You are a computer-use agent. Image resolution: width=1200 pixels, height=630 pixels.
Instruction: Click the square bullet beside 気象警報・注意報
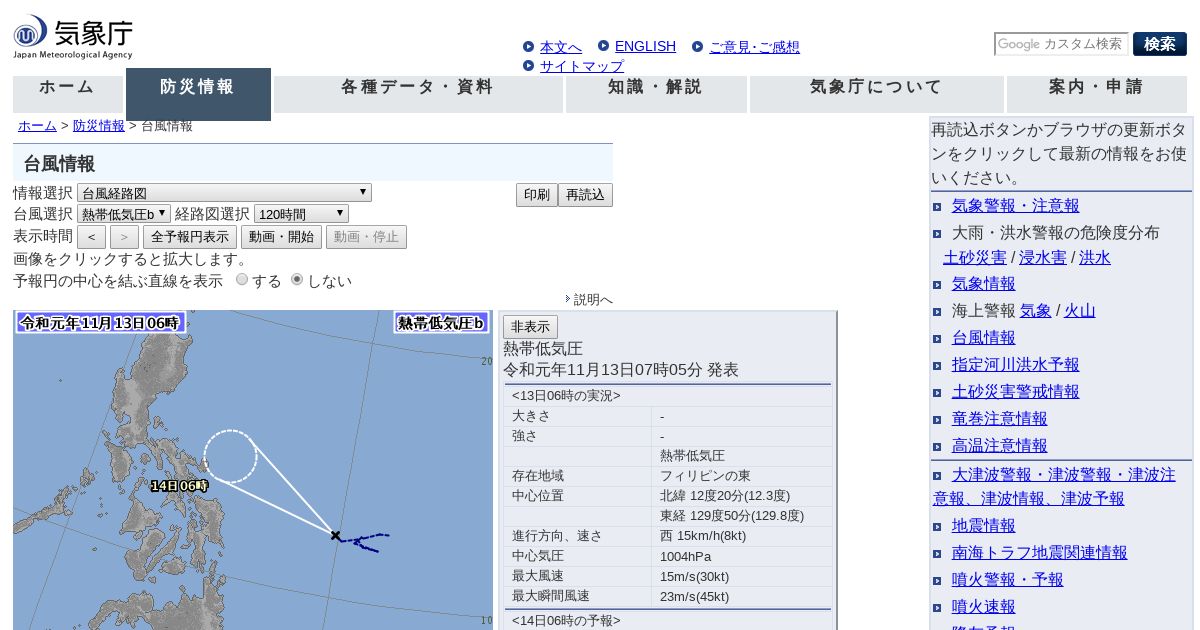[937, 206]
